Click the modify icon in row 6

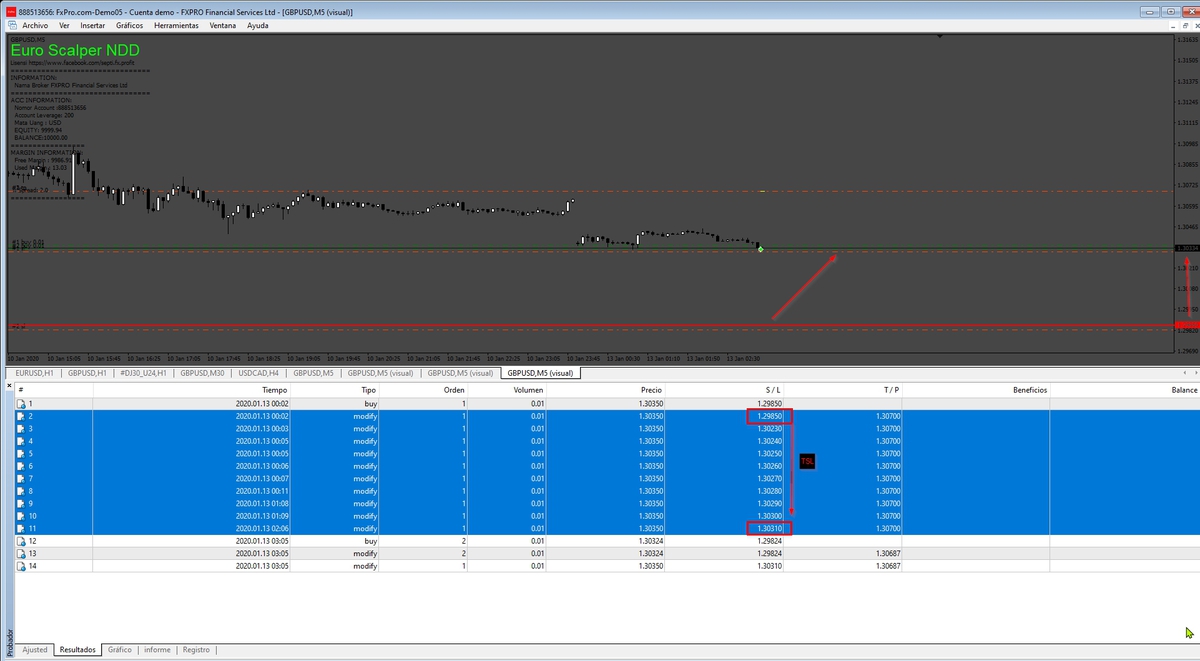22,466
